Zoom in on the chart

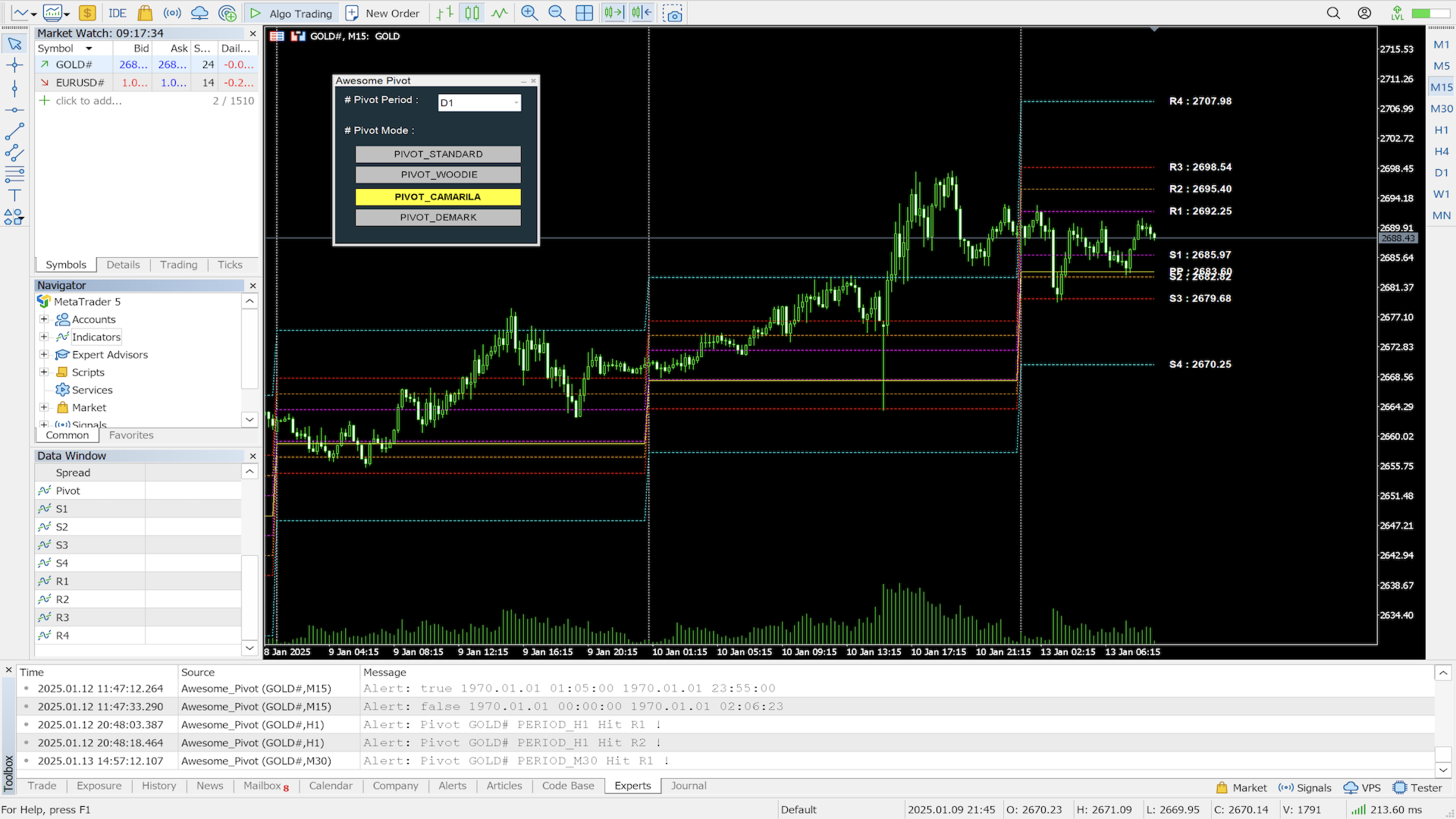(x=529, y=13)
